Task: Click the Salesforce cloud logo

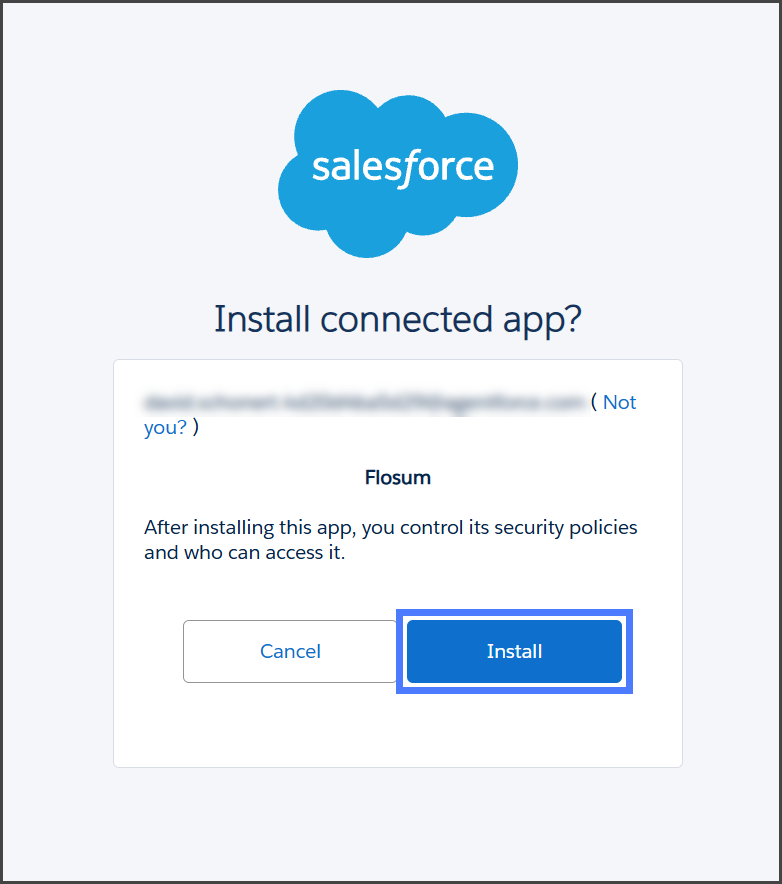Action: point(397,173)
